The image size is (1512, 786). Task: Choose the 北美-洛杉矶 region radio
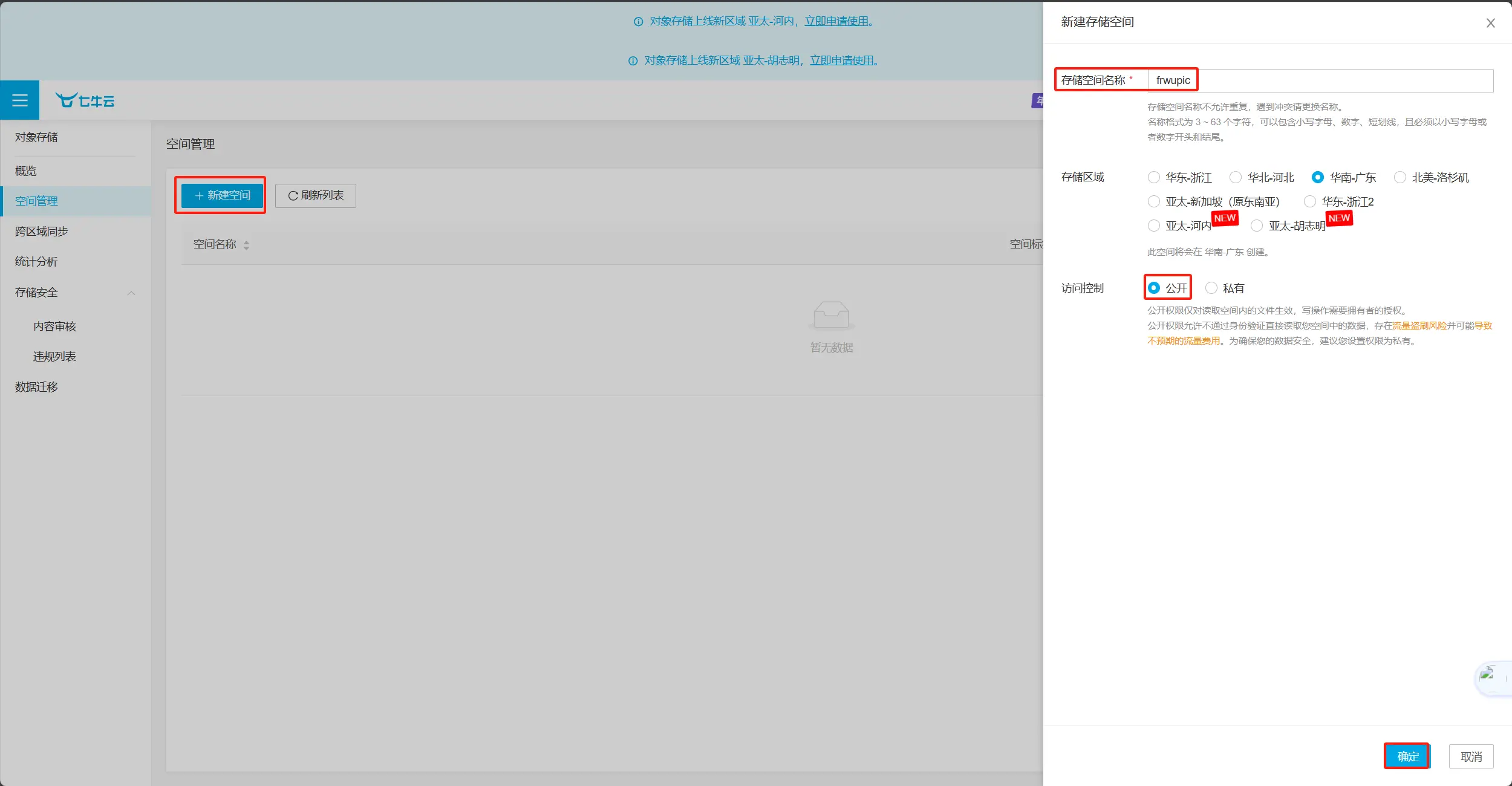coord(1400,178)
